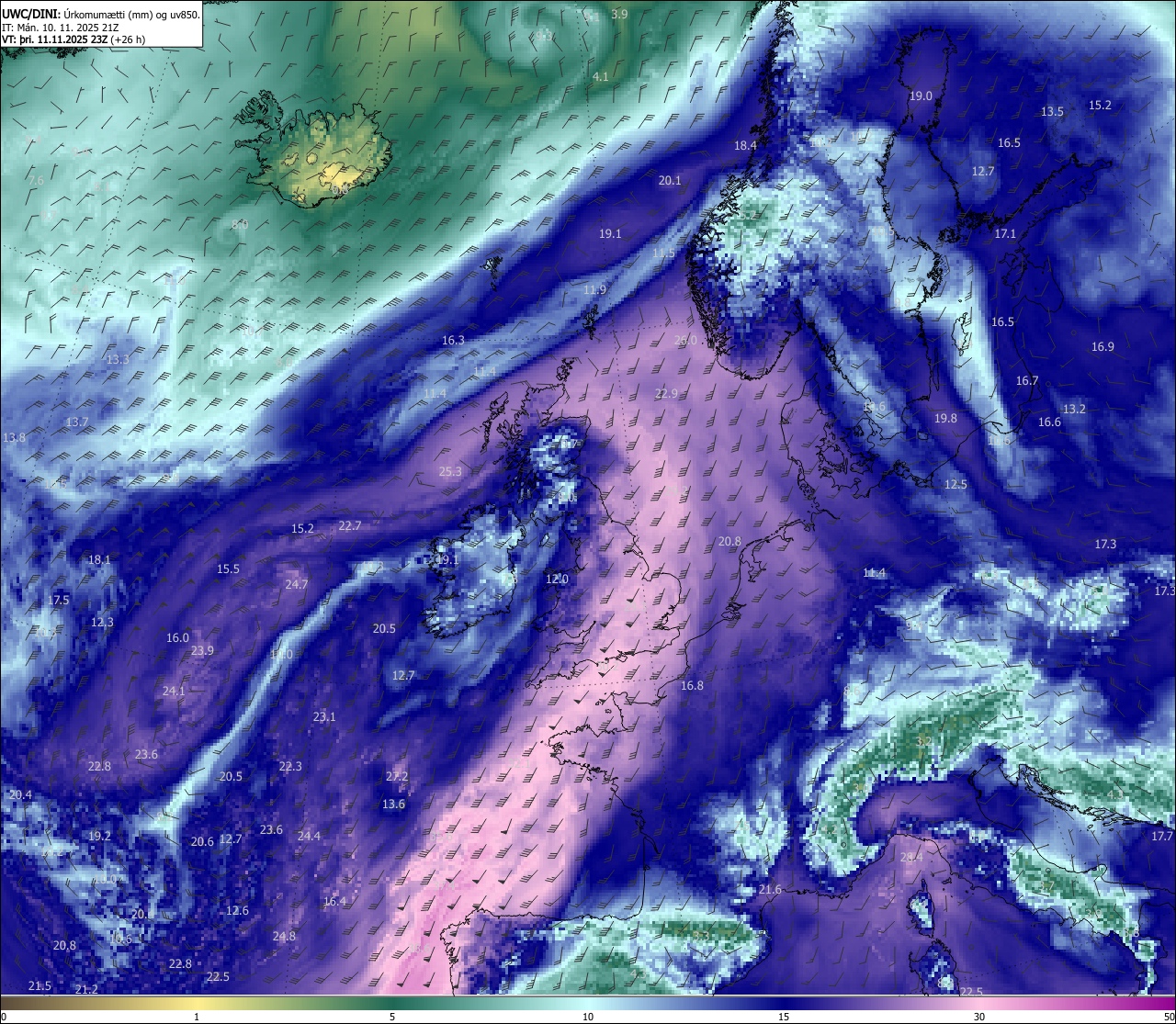Click the '15' label on the color scale
Screen dimensions: 1176x1024
tap(784, 1017)
